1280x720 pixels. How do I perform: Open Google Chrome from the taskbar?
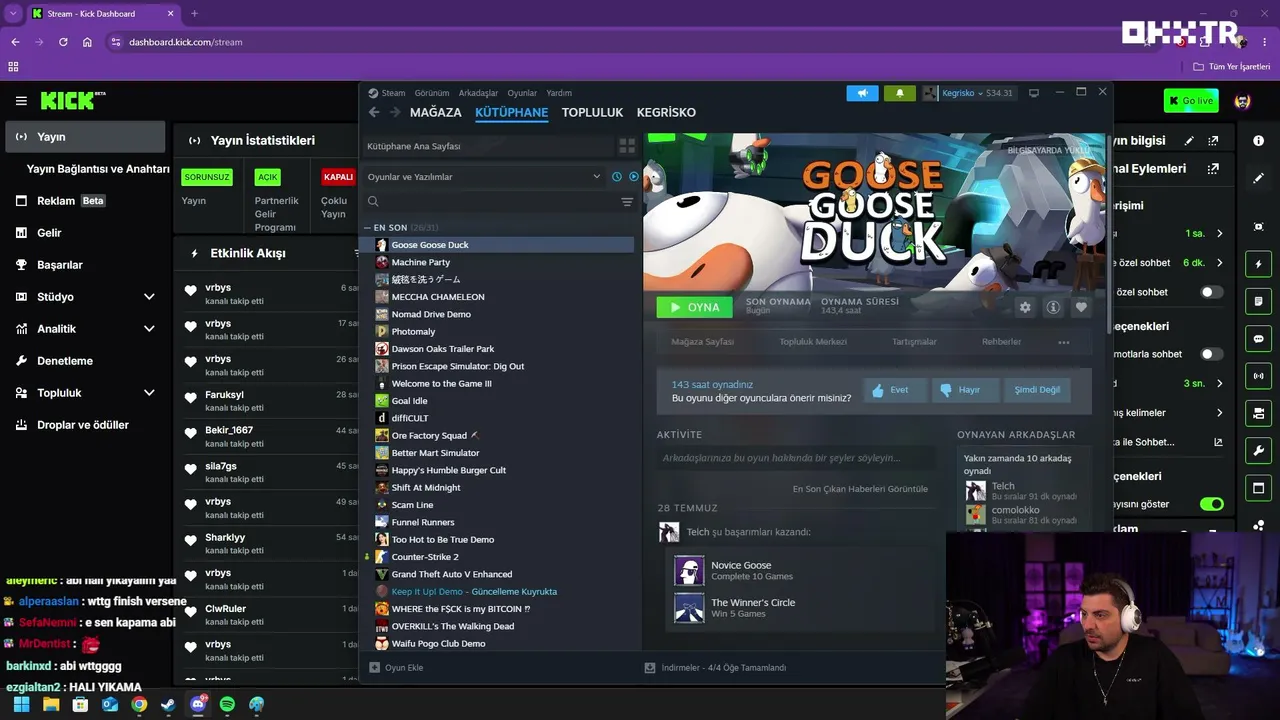(x=139, y=704)
